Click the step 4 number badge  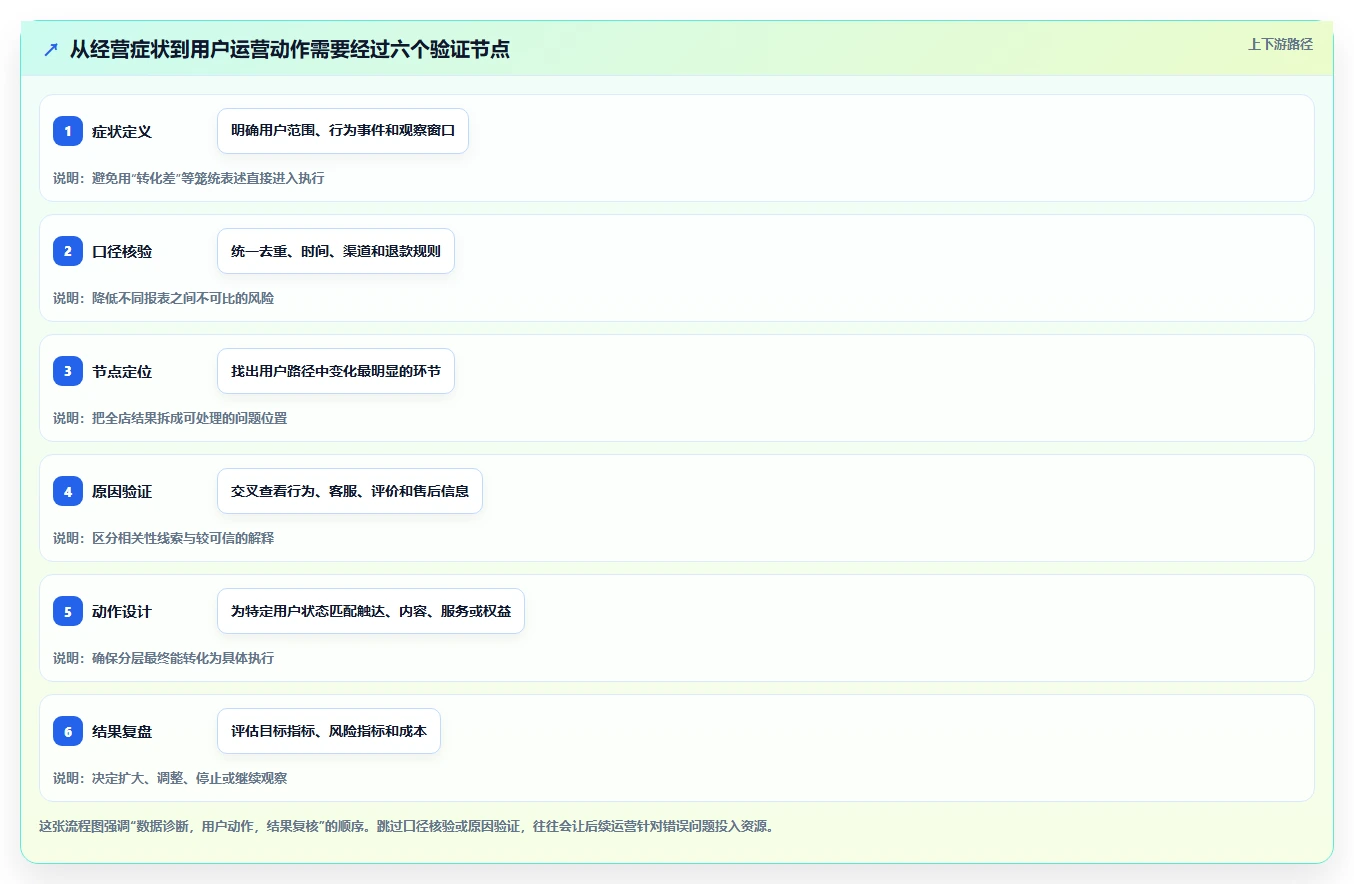(68, 491)
